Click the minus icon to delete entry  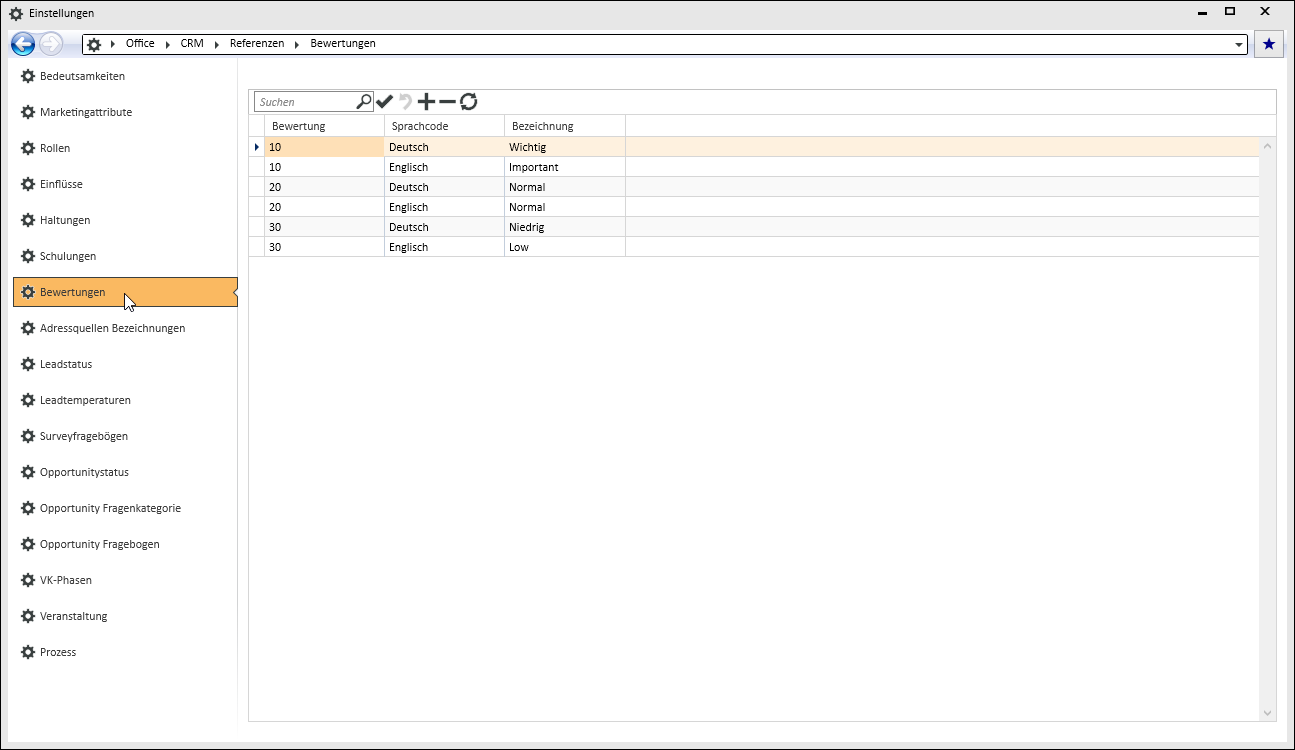(x=447, y=101)
